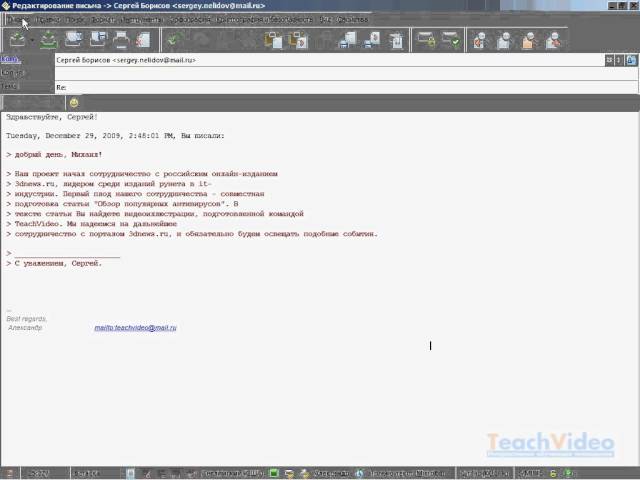Click the document icon with blue floppy disk
This screenshot has height=480, width=640.
pos(348,40)
